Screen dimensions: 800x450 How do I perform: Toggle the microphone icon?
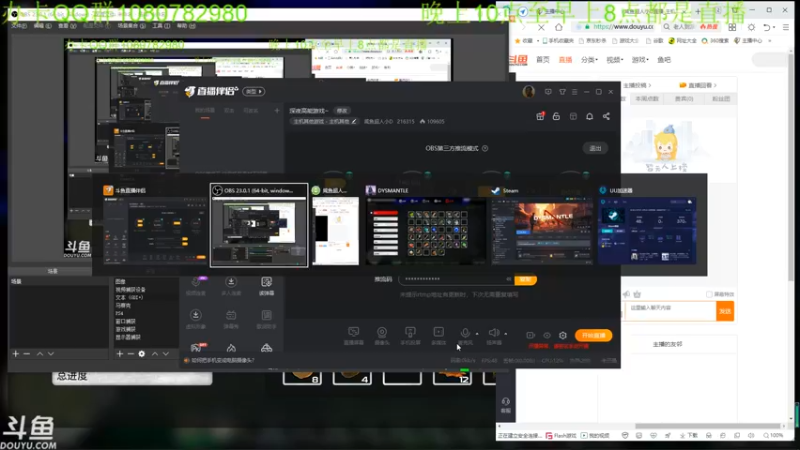(465, 333)
